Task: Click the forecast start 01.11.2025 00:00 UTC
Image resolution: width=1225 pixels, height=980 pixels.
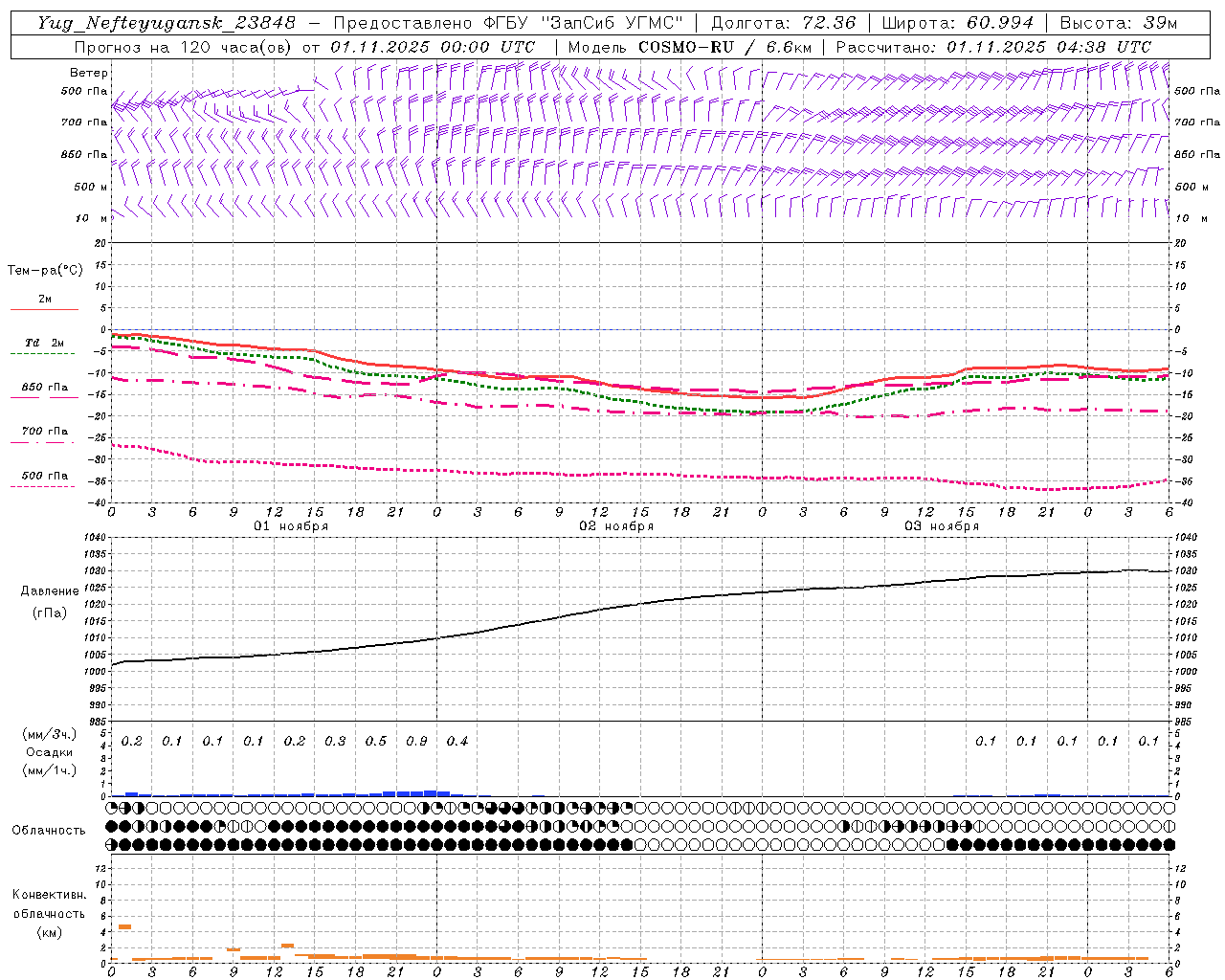Action: (x=434, y=47)
